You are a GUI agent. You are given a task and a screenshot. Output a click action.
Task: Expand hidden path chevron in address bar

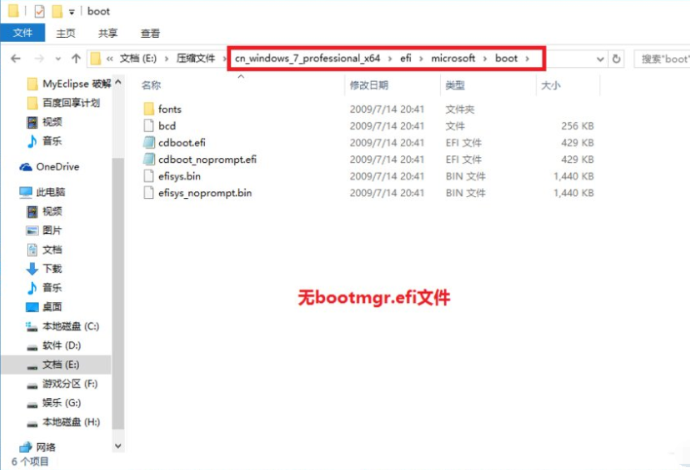click(110, 59)
